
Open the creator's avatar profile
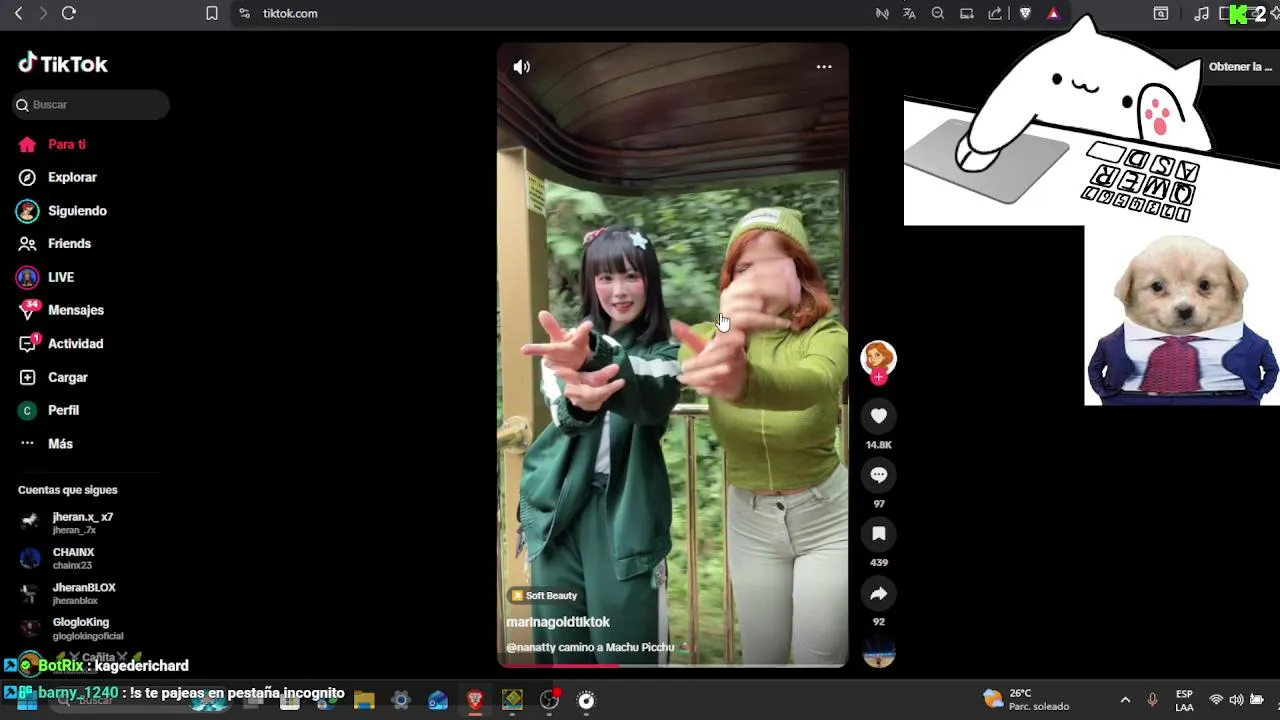(x=878, y=358)
